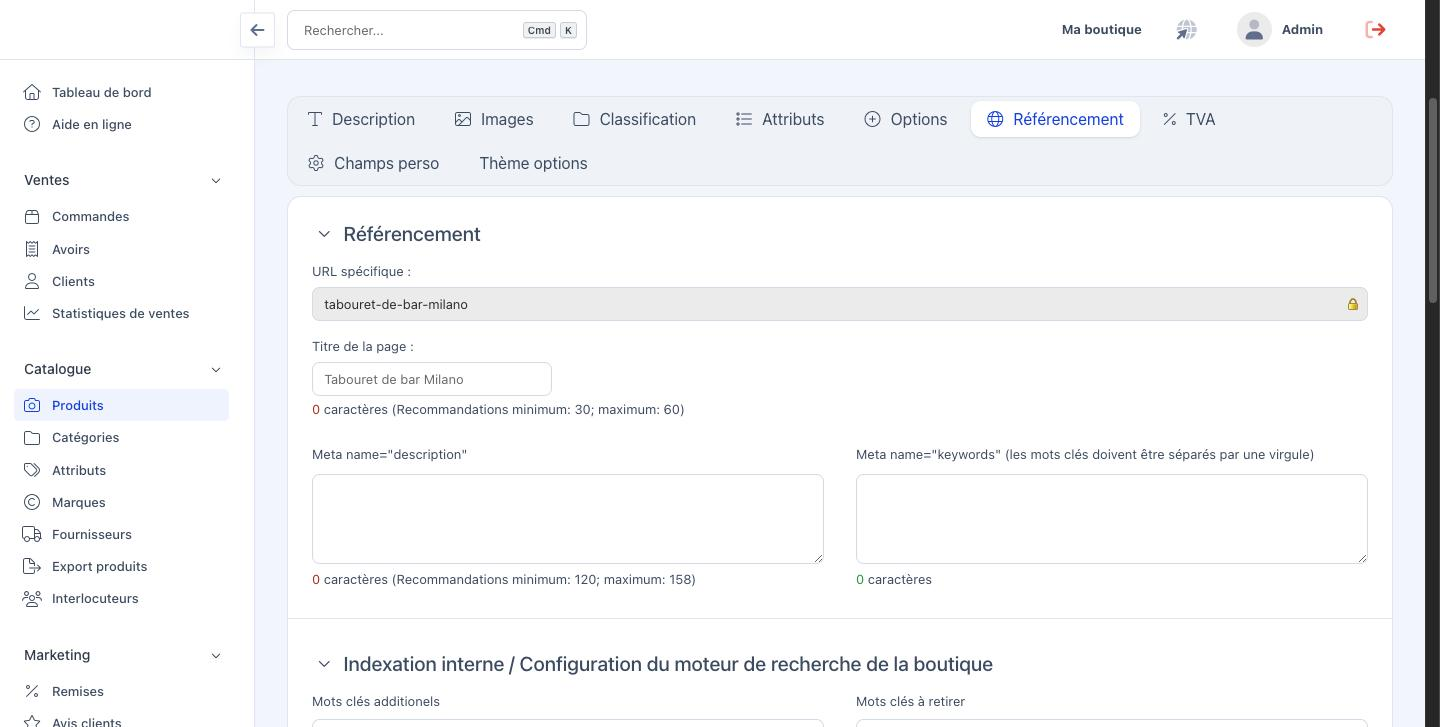The image size is (1440, 727).
Task: Switch to the Options tab
Action: [906, 119]
